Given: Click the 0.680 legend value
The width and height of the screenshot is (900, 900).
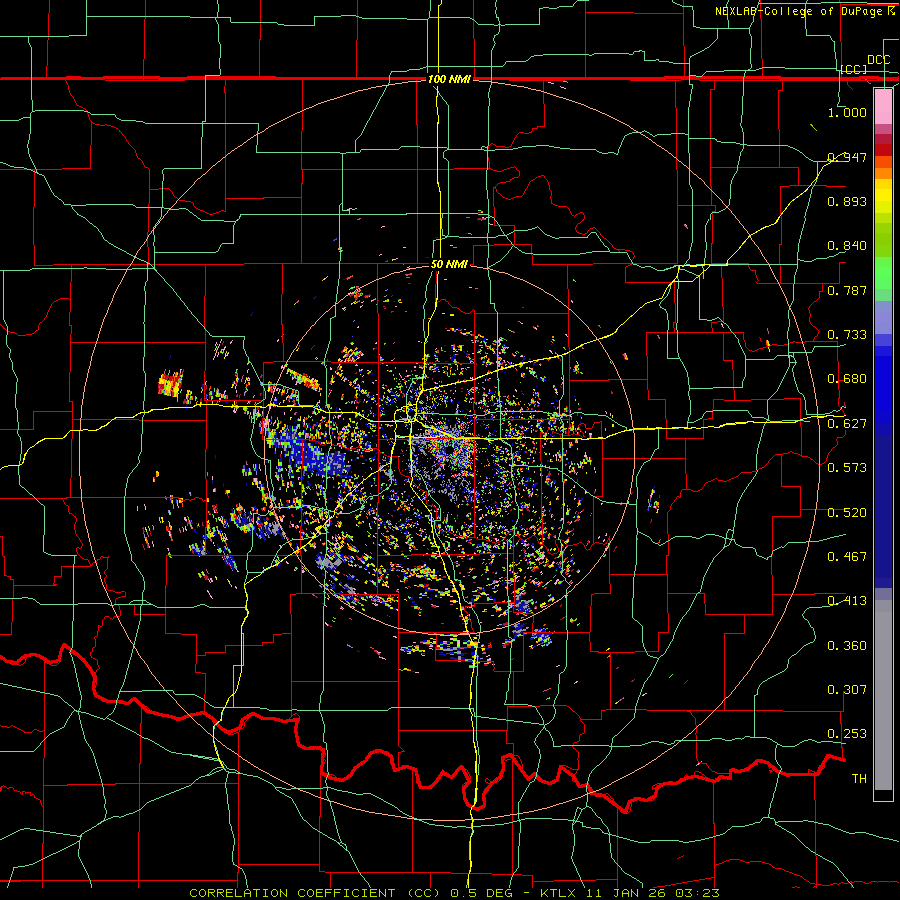Looking at the screenshot, I should [847, 378].
